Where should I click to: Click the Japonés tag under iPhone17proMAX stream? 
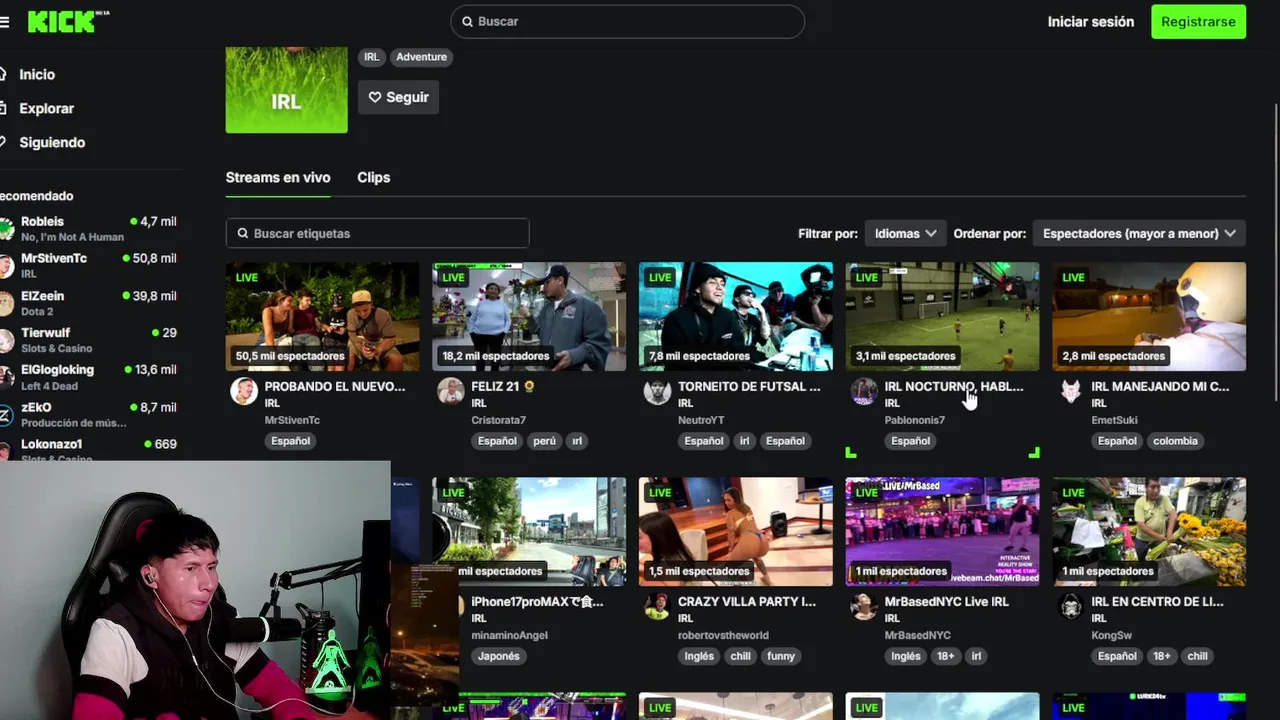tap(499, 656)
